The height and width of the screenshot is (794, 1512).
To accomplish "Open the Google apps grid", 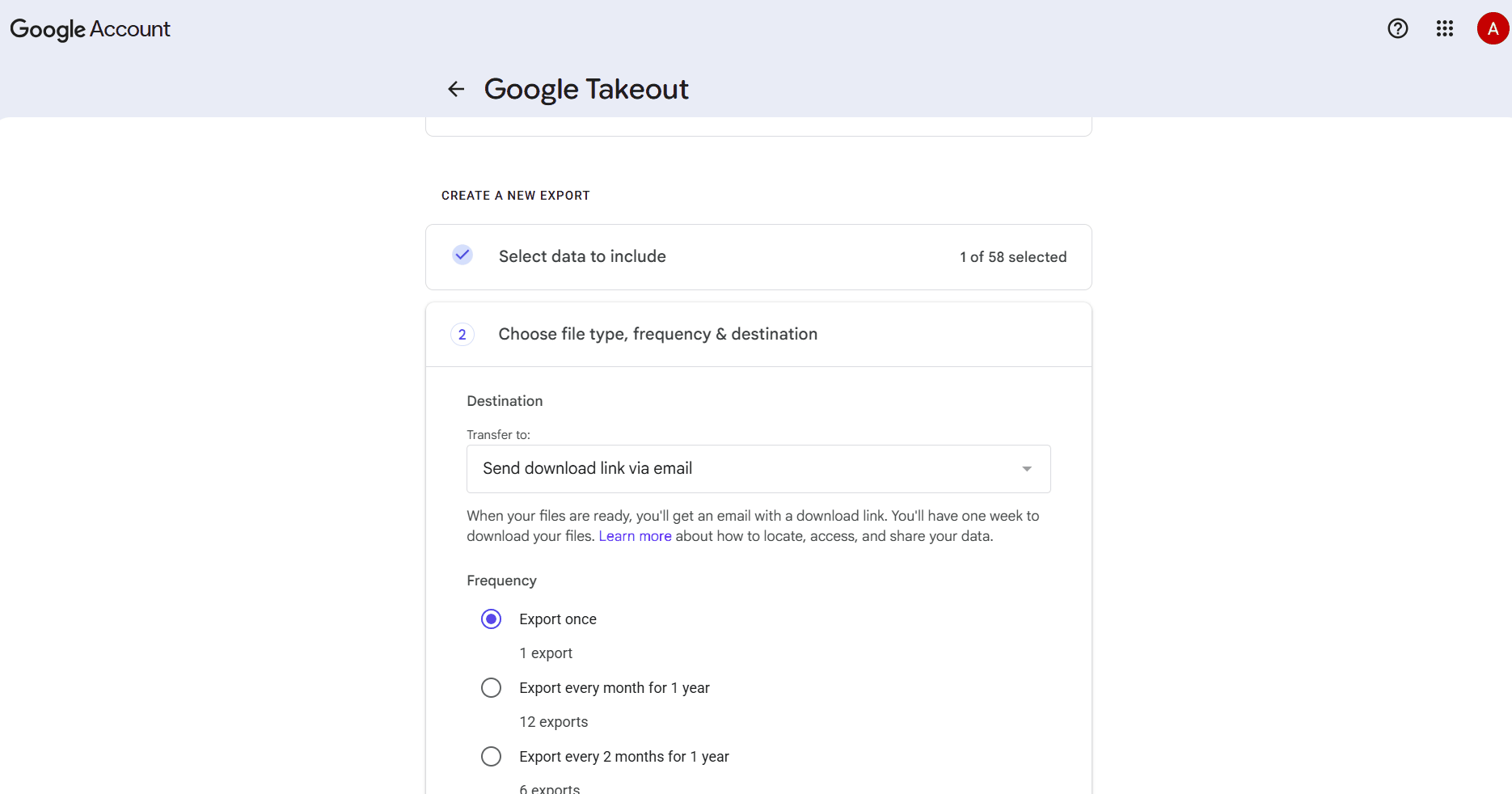I will click(1445, 29).
